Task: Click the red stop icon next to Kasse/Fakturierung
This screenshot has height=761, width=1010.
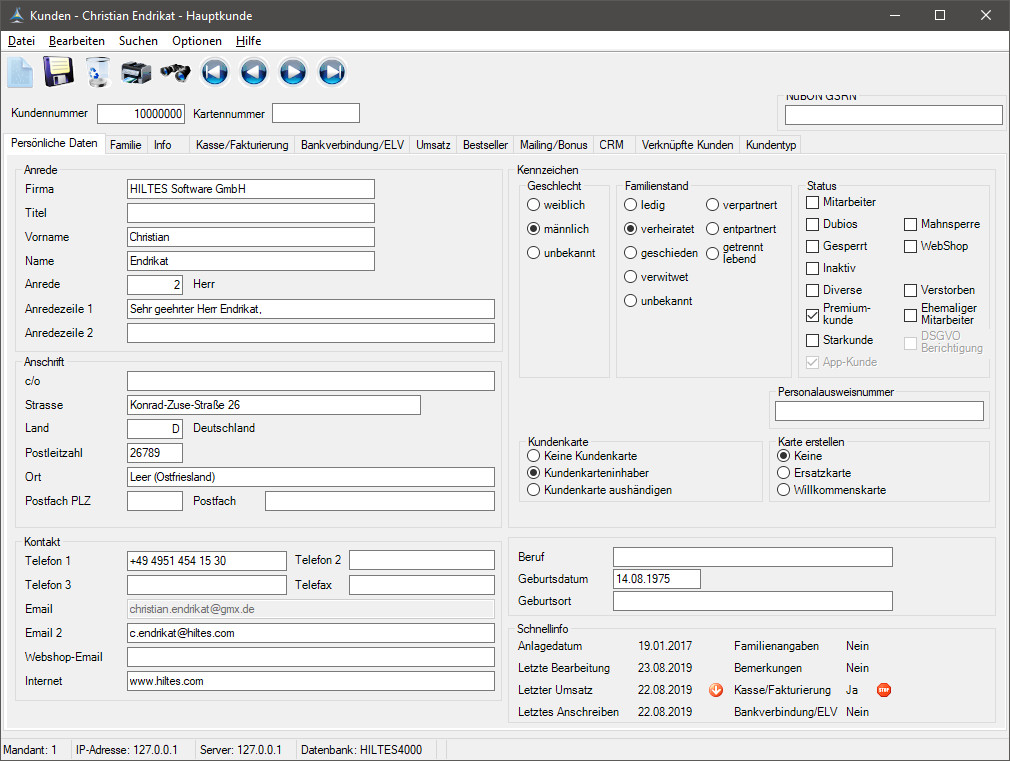Action: (x=884, y=690)
